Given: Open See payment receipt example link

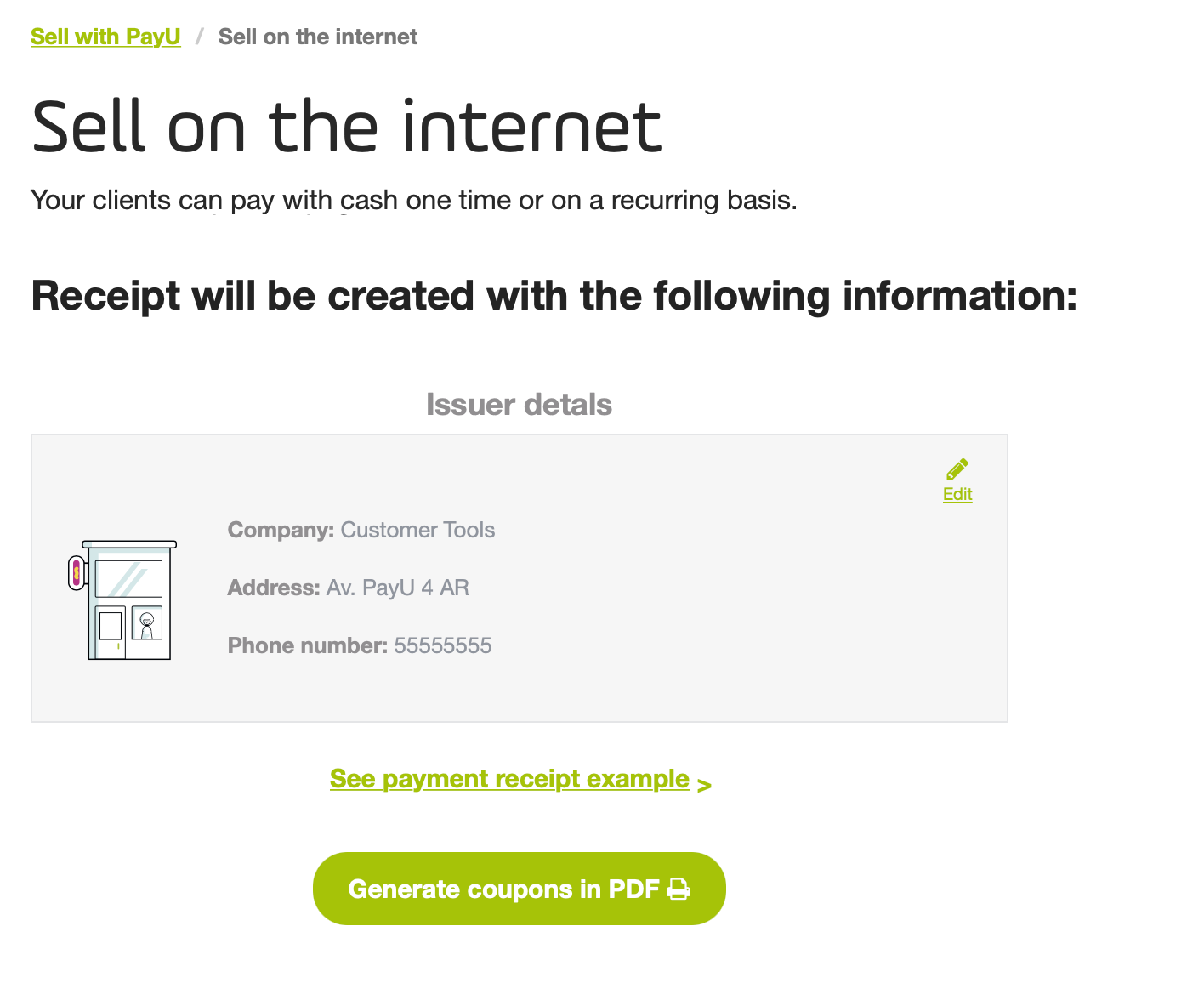Looking at the screenshot, I should point(509,779).
